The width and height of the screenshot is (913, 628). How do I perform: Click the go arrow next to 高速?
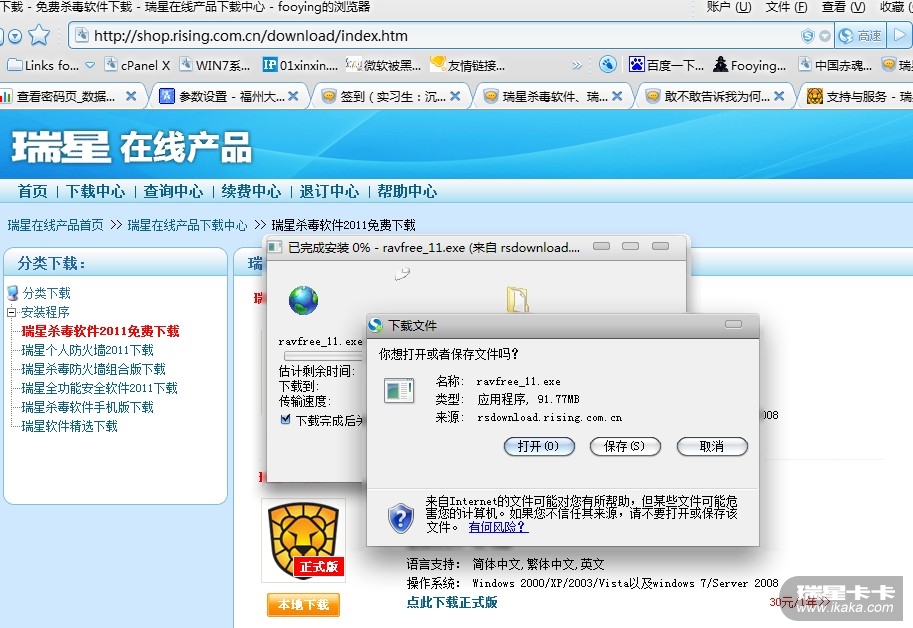[900, 36]
